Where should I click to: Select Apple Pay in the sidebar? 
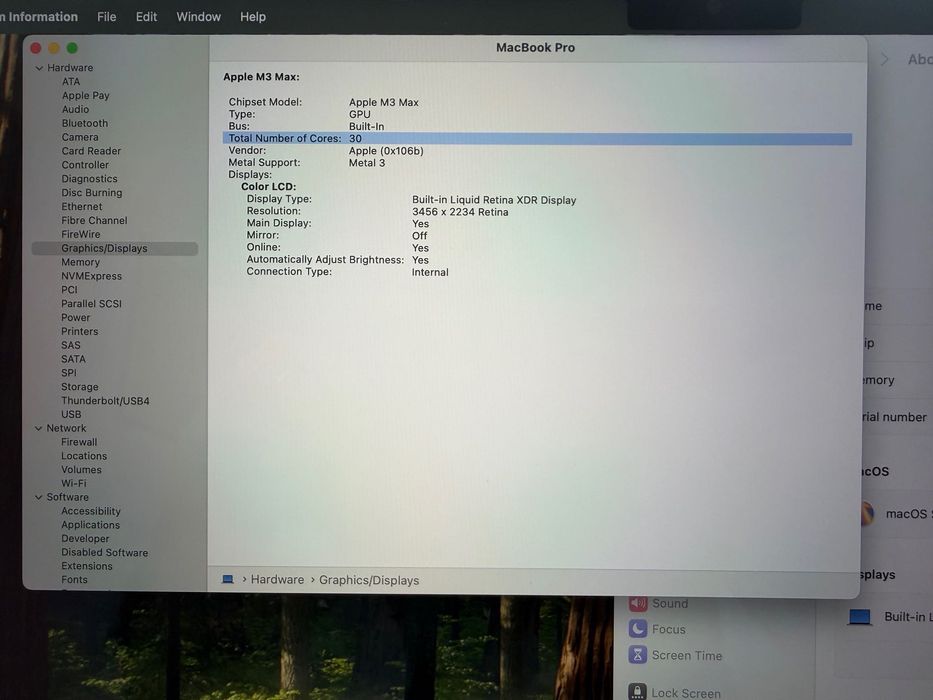(86, 95)
